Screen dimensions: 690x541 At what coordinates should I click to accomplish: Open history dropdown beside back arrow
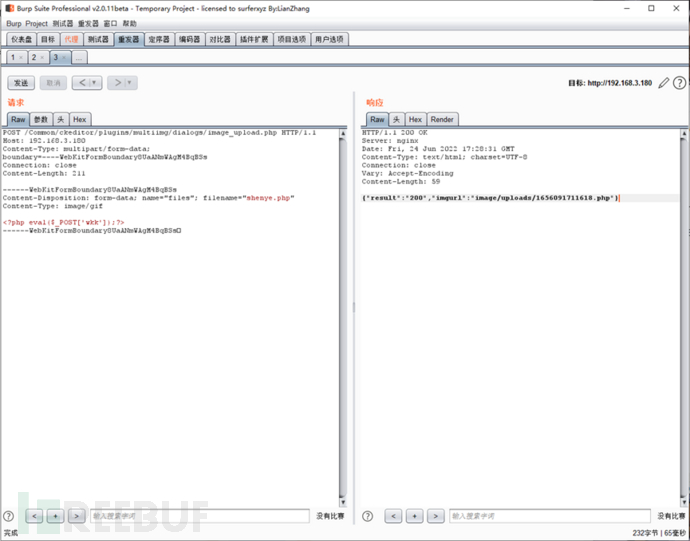(x=94, y=83)
